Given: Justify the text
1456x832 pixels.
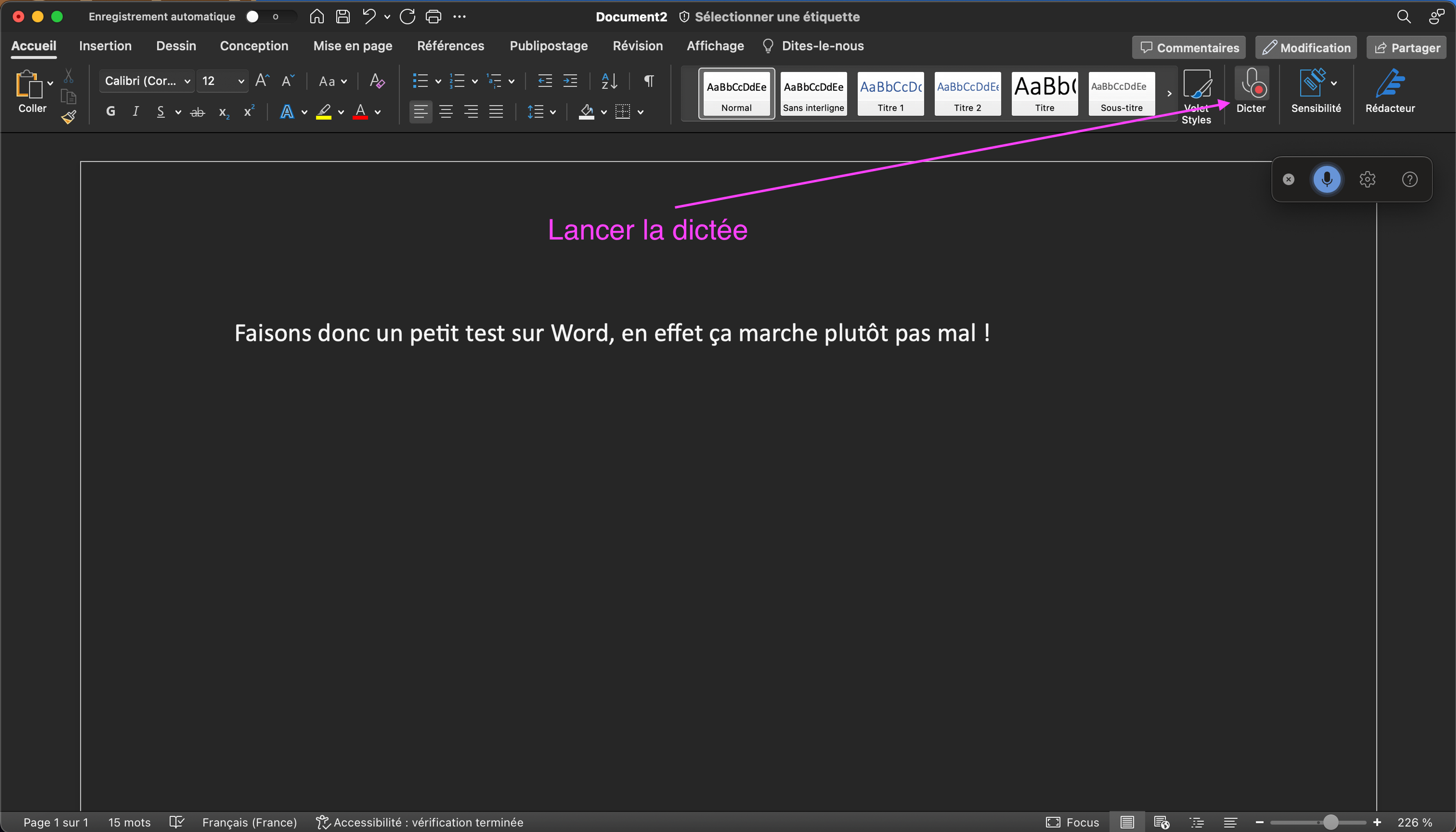Looking at the screenshot, I should (496, 111).
